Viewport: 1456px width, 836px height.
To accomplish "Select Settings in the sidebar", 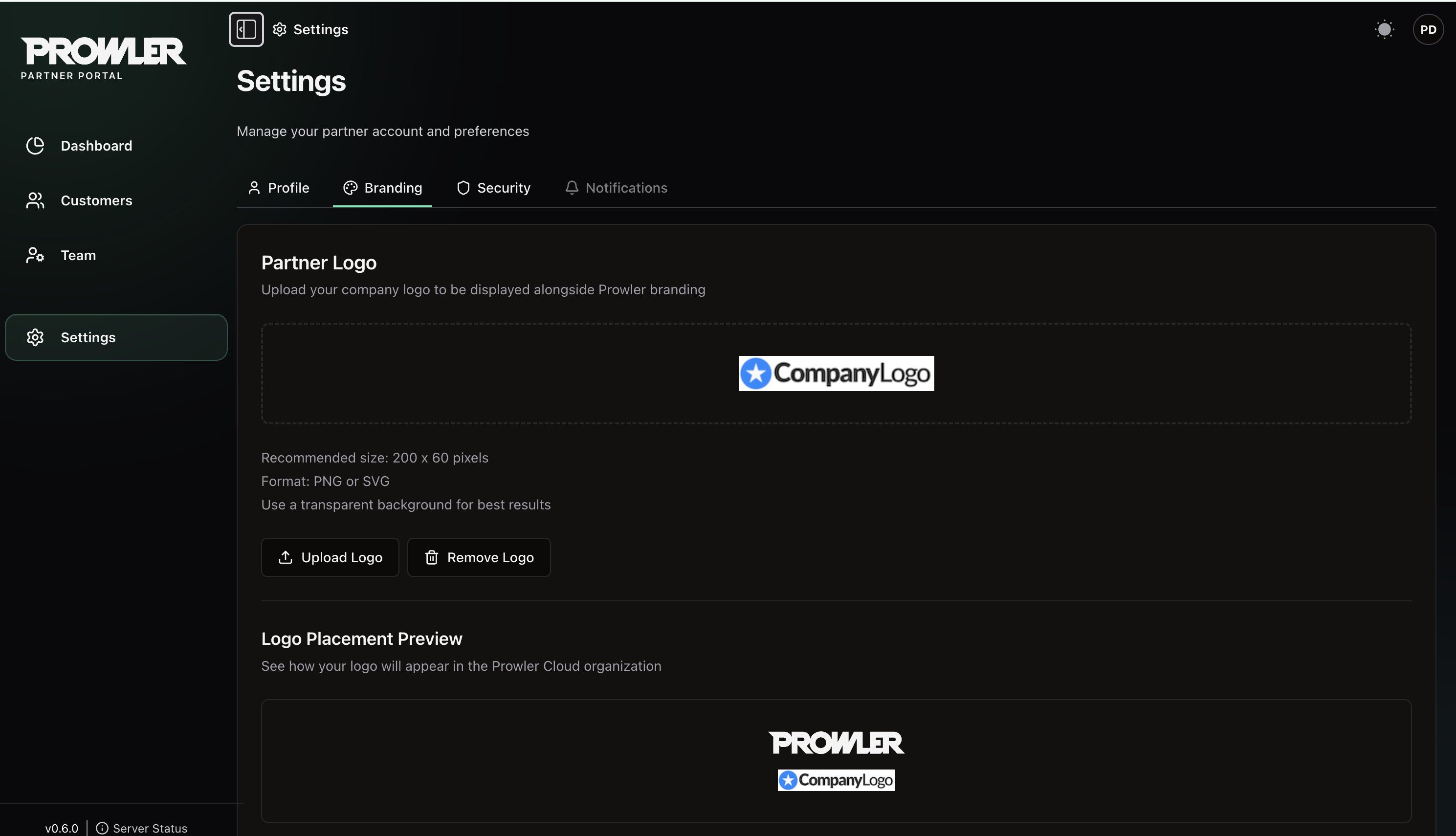I will (116, 337).
